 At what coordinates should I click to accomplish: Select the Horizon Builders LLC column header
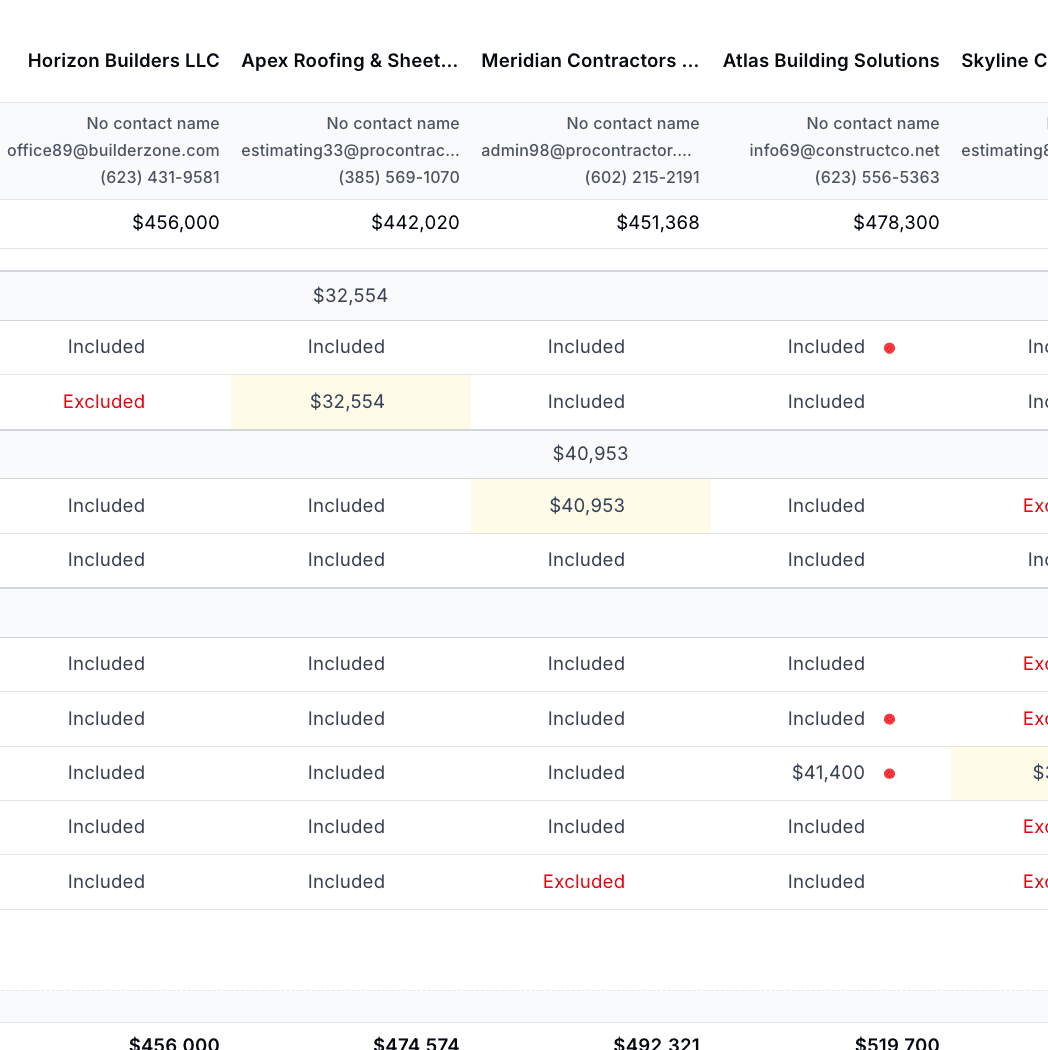point(123,61)
